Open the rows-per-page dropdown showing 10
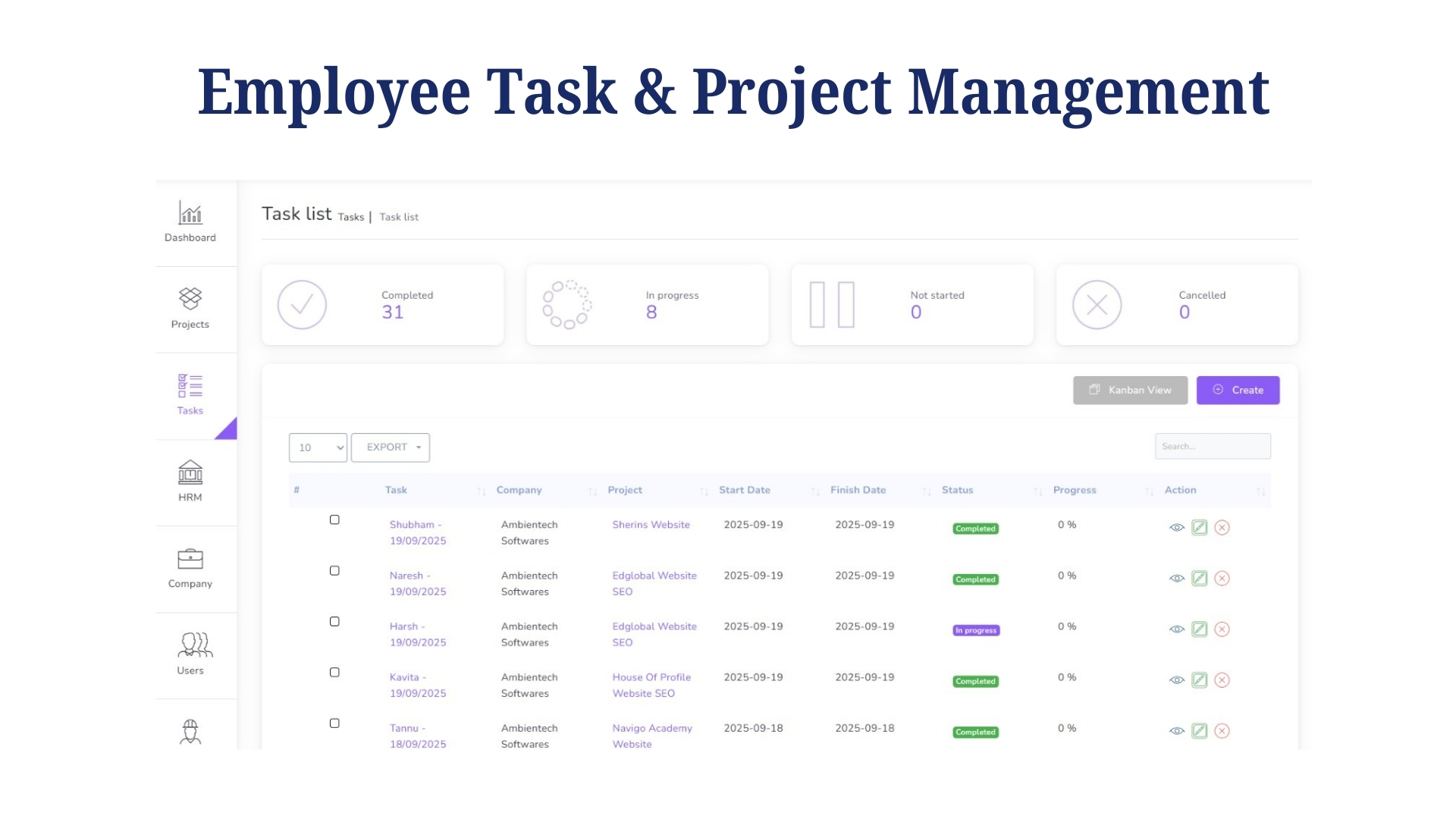 [318, 447]
